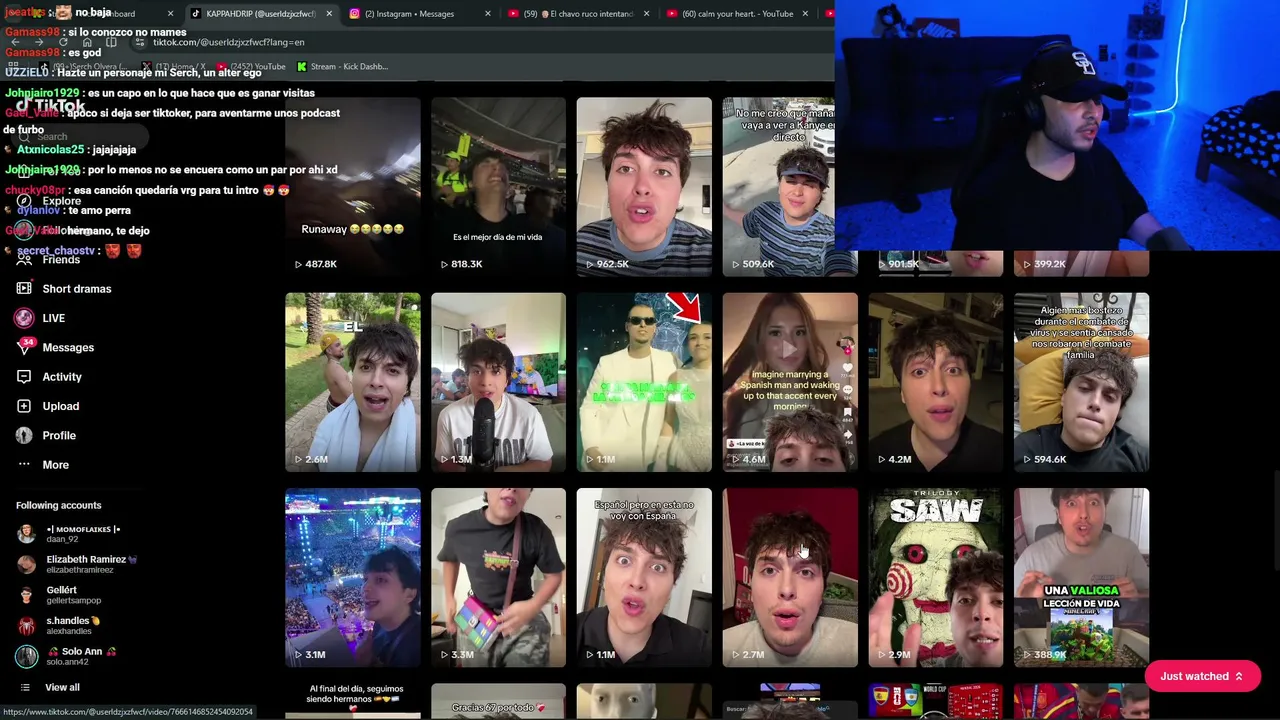Viewport: 1280px width, 720px height.
Task: Open Gellért avatar in Following accounts
Action: [x=26, y=595]
